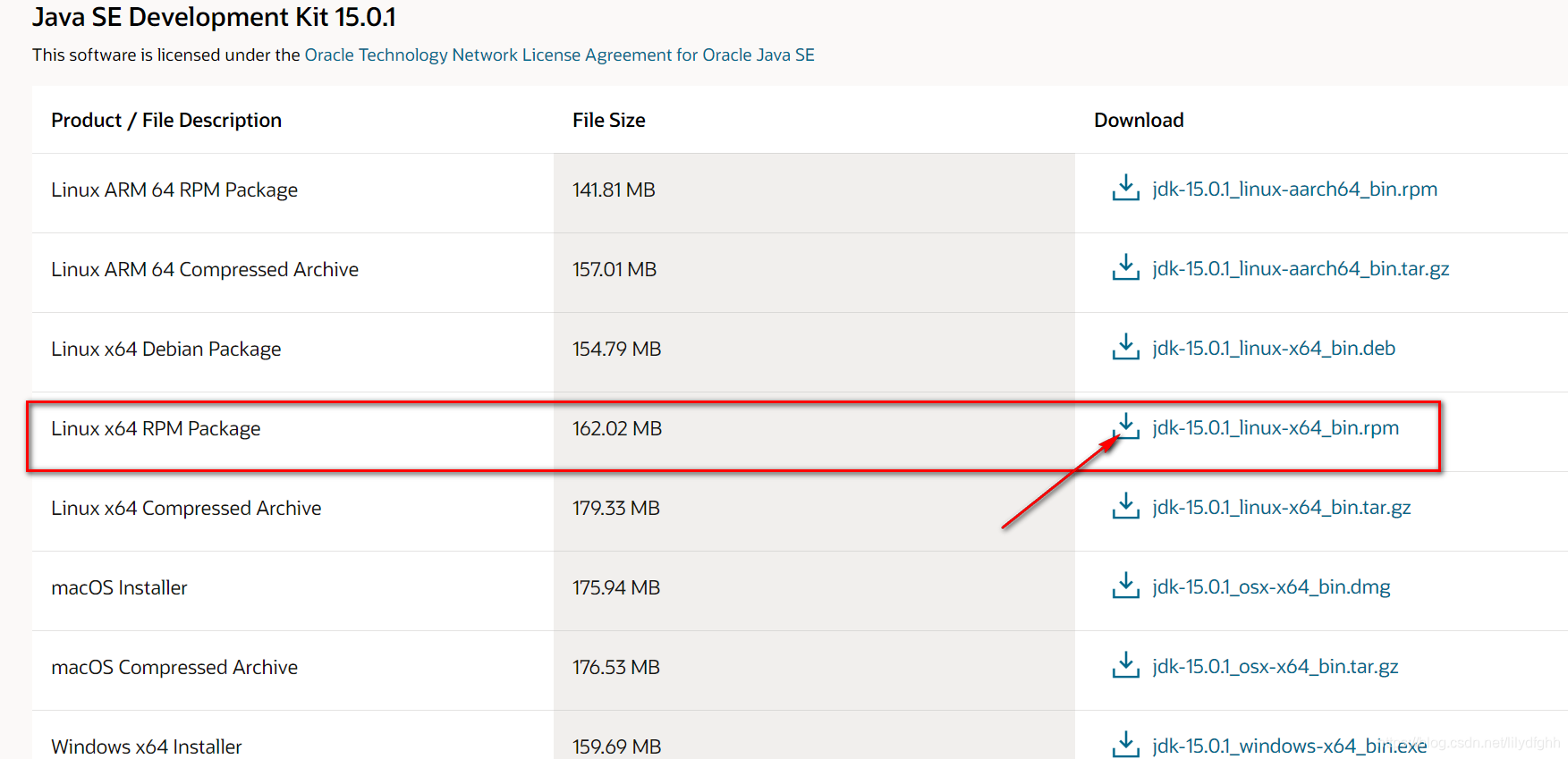Download jdk-15.0.1_linux-x64_bin.tar.gz link

(1282, 507)
